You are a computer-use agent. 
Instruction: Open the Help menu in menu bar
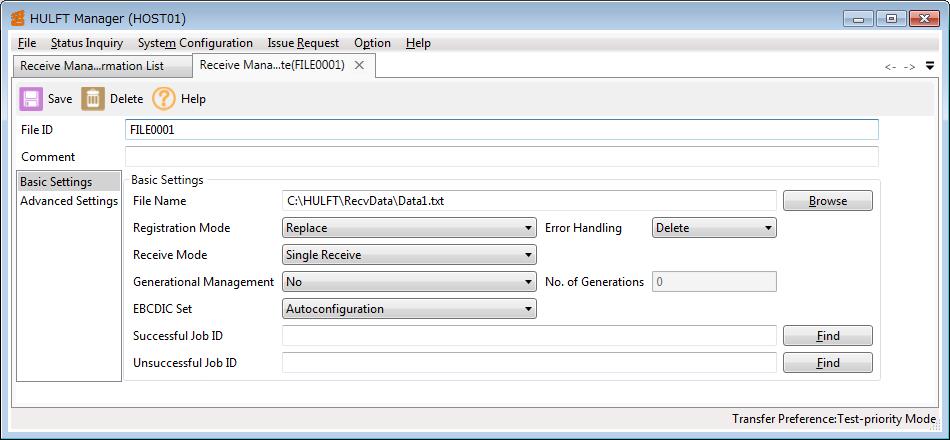click(x=418, y=43)
